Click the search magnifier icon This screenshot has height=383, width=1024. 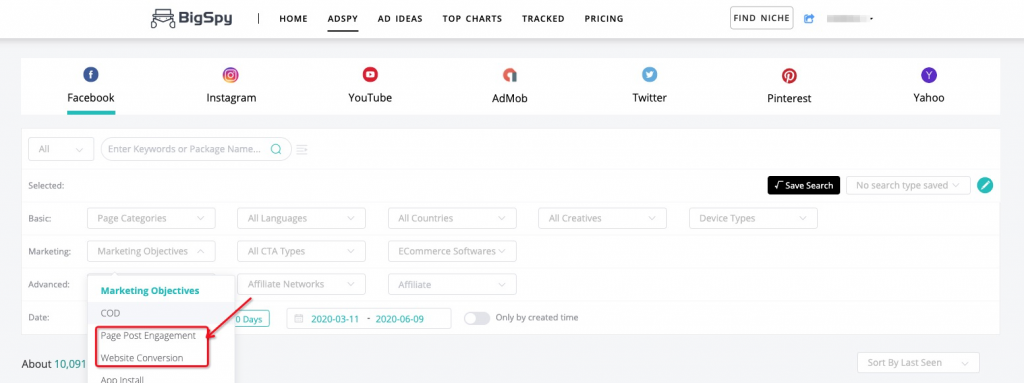pyautogui.click(x=276, y=149)
